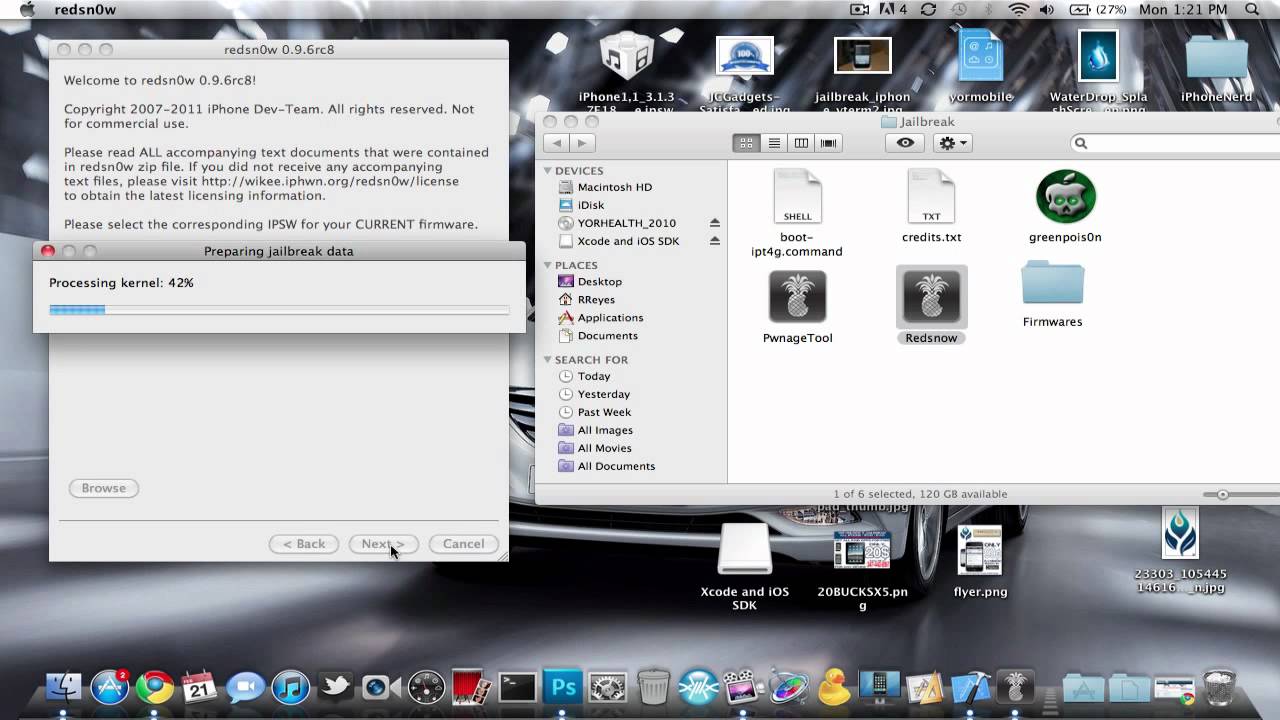Switch Finder to list view
This screenshot has width=1280, height=720.
(x=773, y=143)
